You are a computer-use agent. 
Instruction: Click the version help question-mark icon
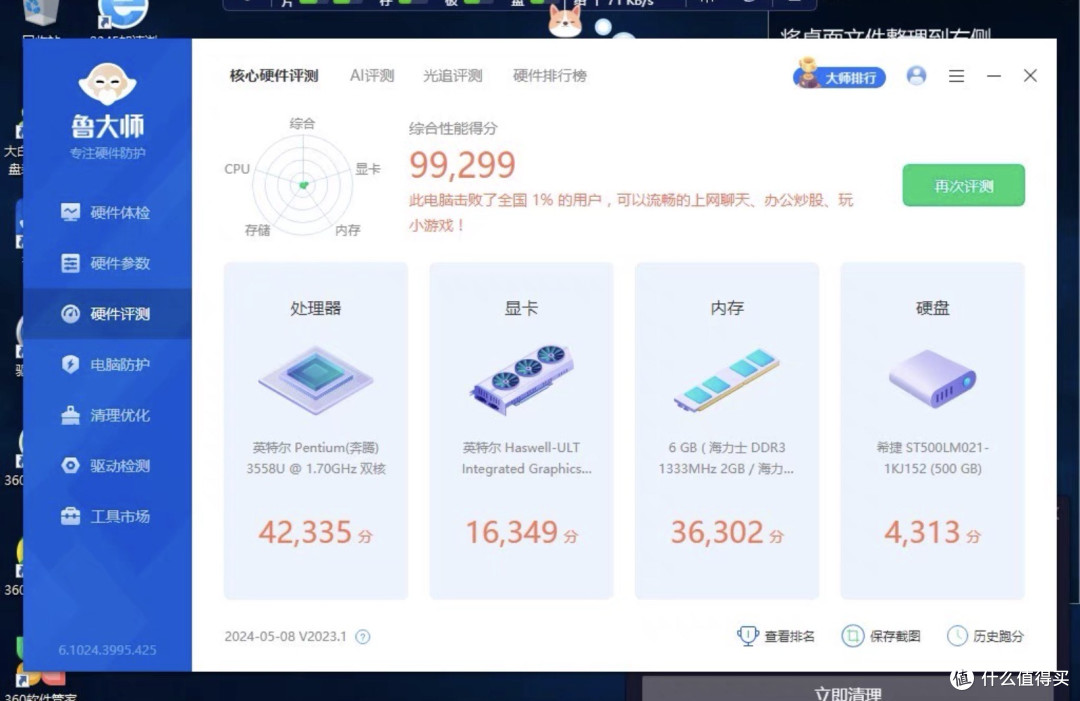(362, 637)
